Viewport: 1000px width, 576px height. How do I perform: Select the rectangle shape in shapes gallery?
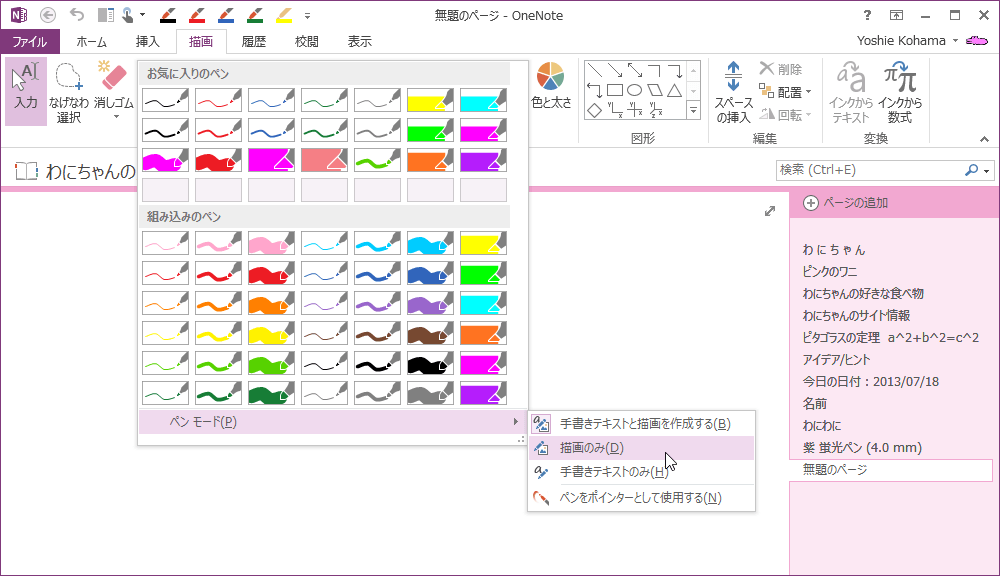coord(615,90)
